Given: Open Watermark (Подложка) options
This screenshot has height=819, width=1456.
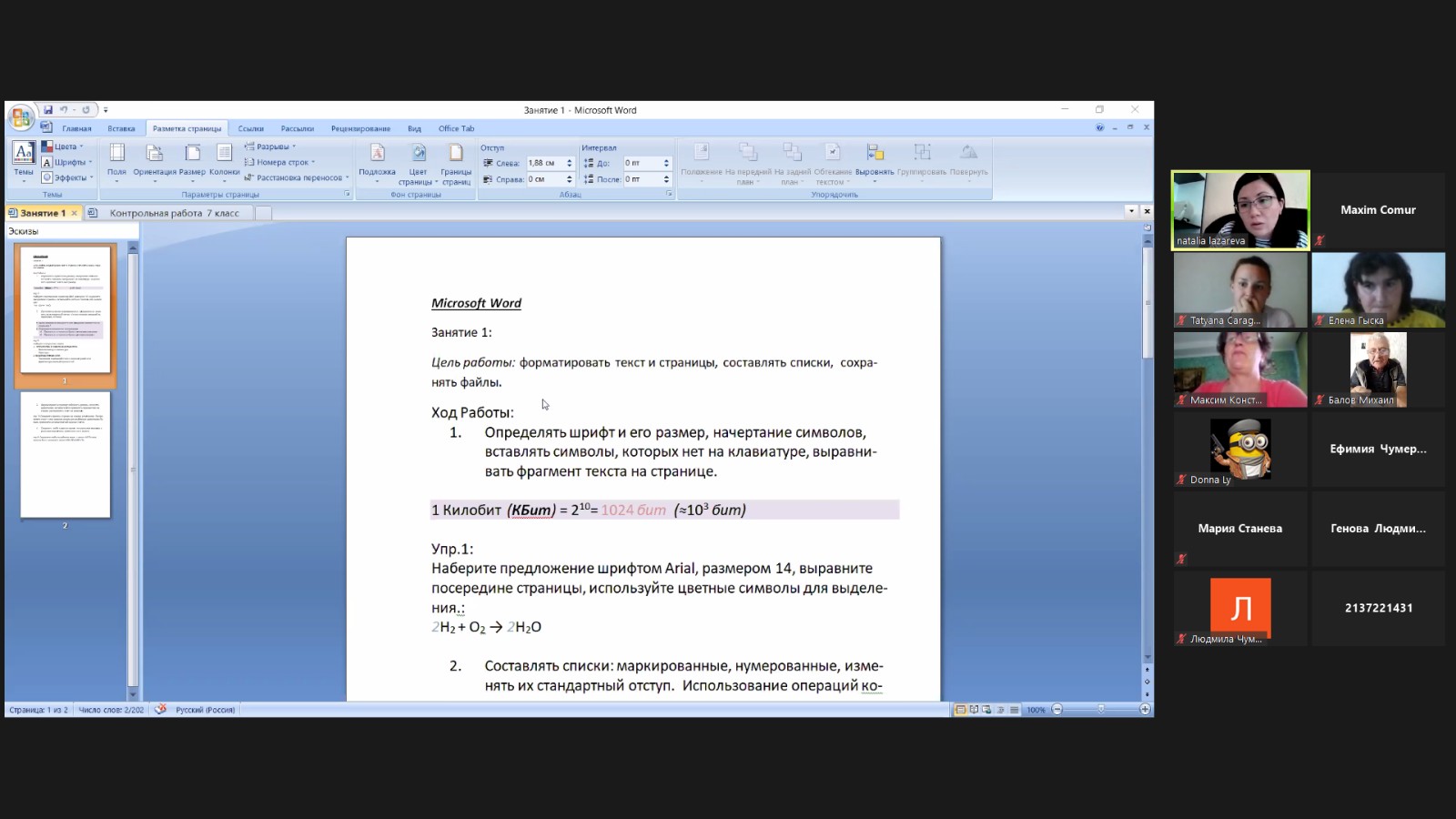Looking at the screenshot, I should point(377,162).
